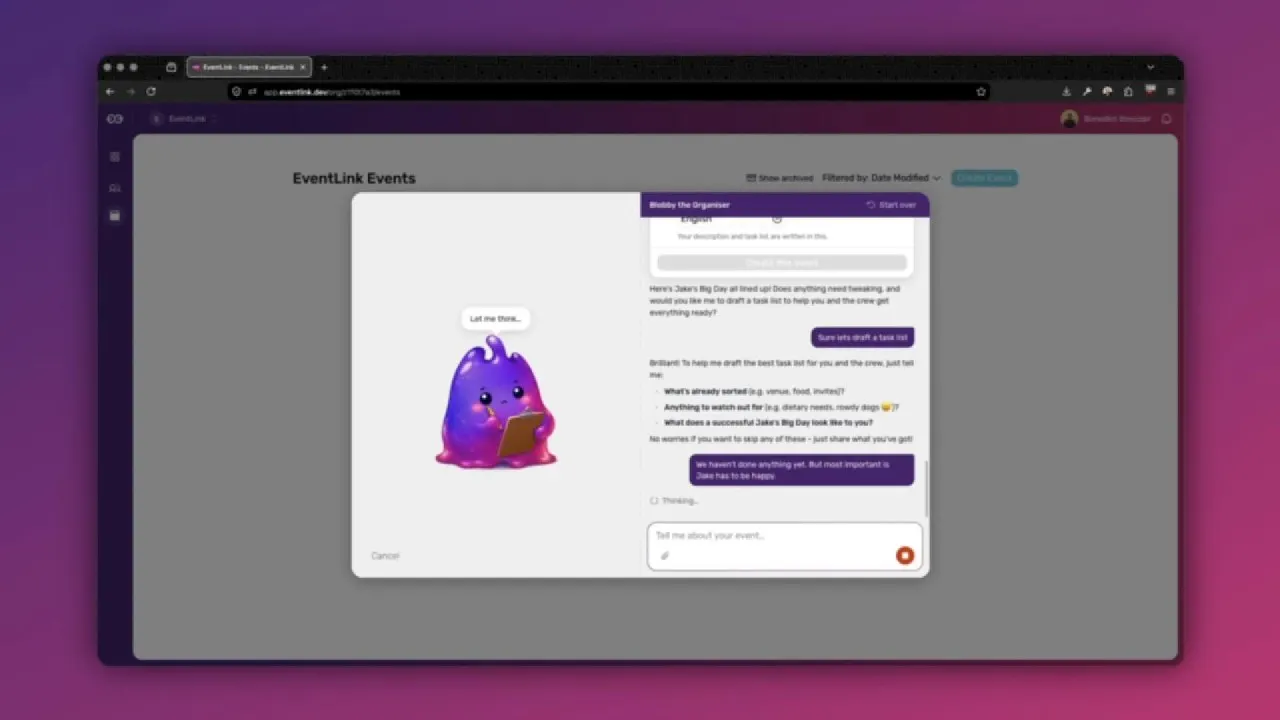Click the Blobby mascot illustration
The image size is (1280, 720).
click(x=495, y=402)
